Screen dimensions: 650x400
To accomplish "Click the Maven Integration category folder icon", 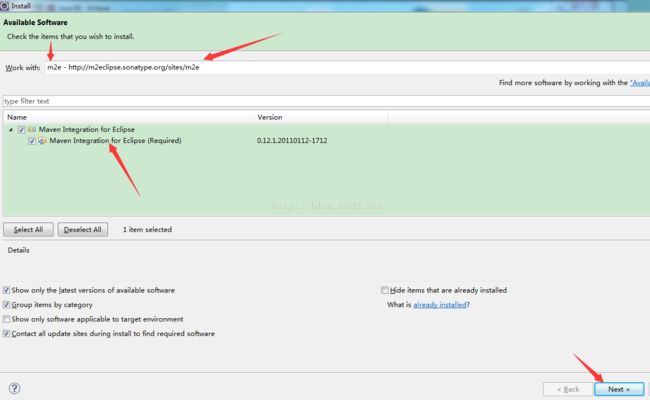I will pyautogui.click(x=32, y=129).
